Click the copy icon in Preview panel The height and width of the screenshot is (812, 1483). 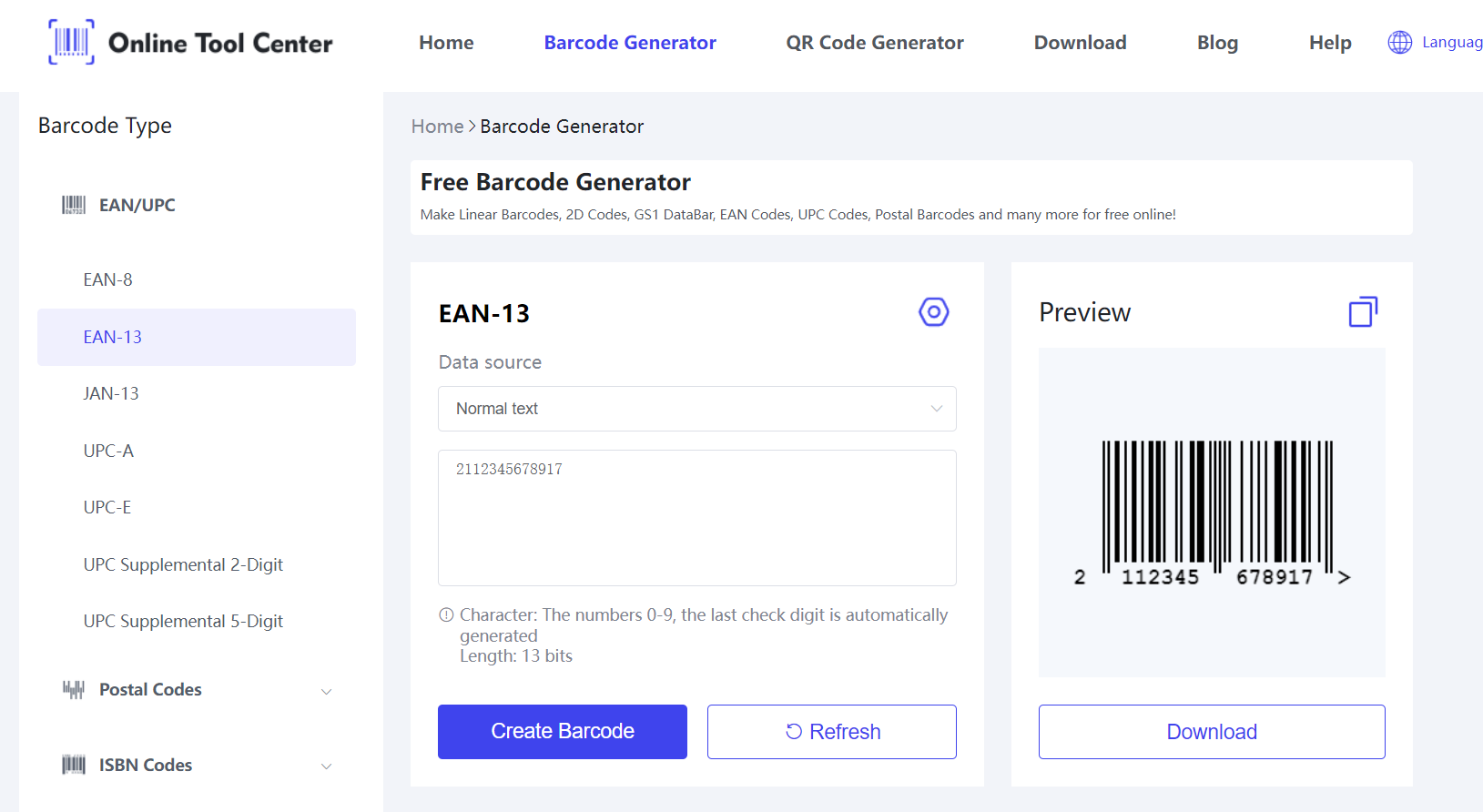pyautogui.click(x=1362, y=312)
